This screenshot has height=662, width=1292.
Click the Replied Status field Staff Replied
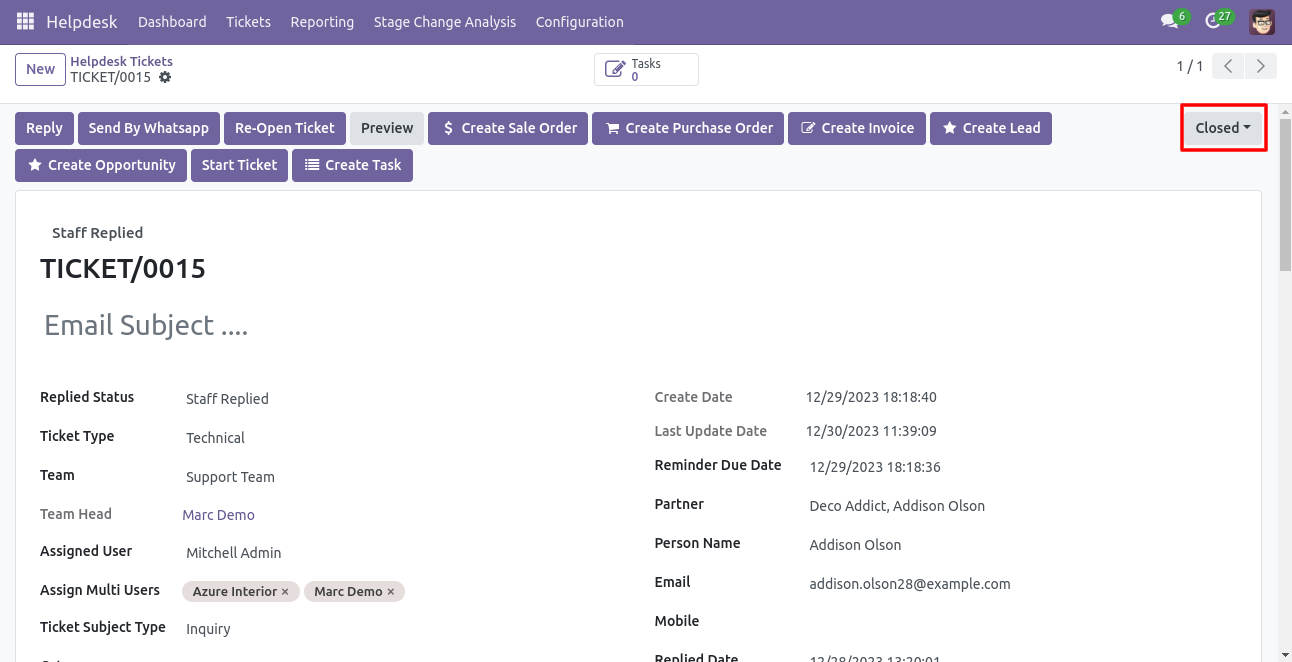click(227, 399)
